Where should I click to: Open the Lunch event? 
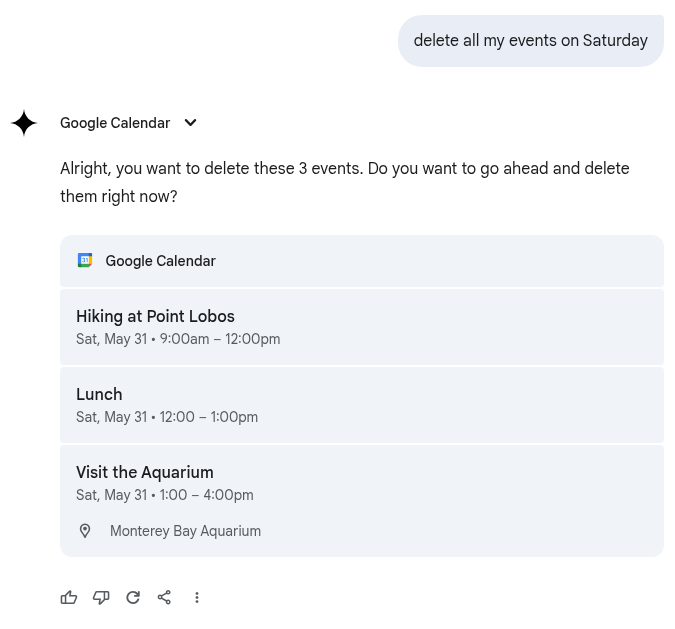point(99,395)
